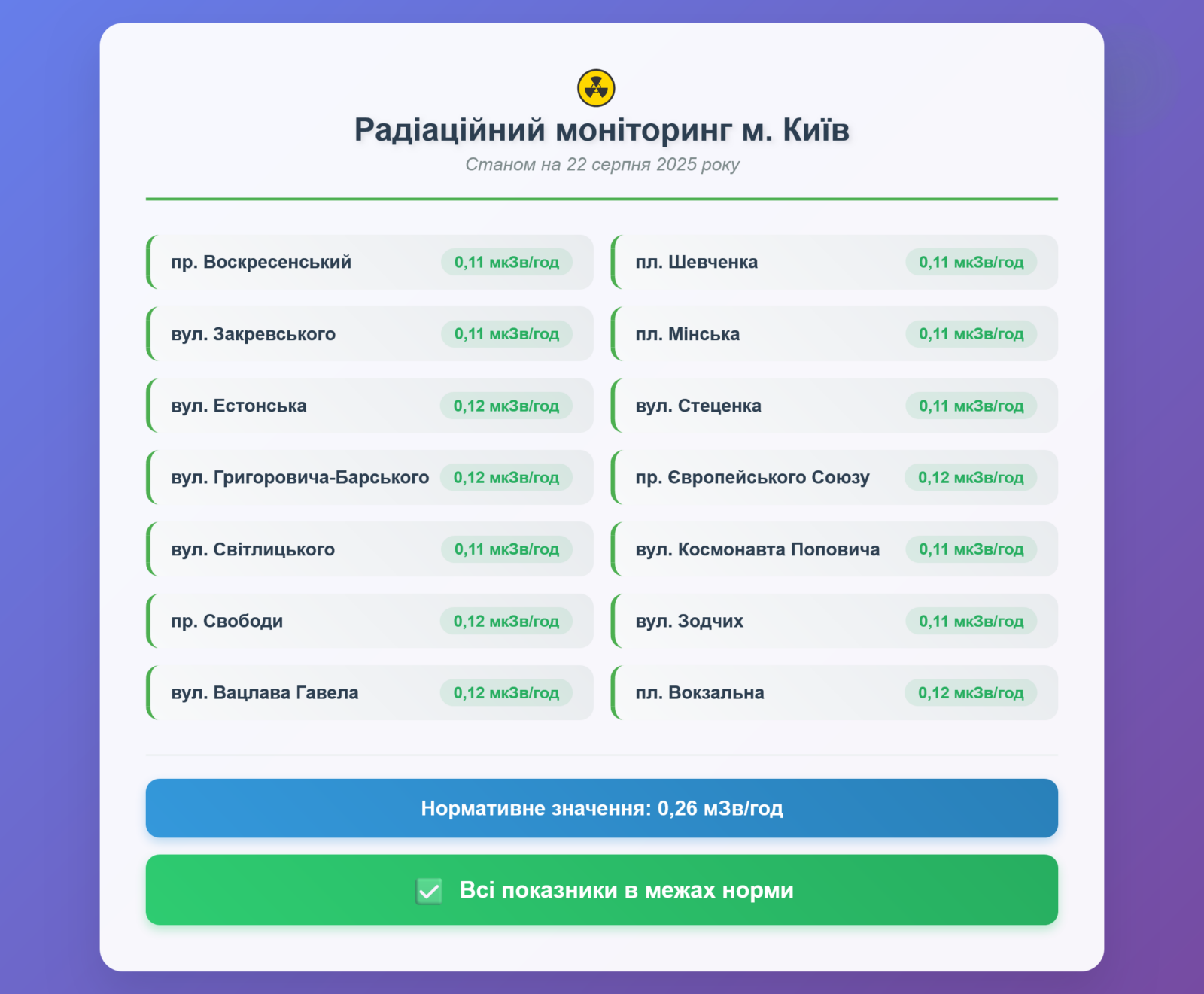Image resolution: width=1204 pixels, height=994 pixels.
Task: Click the green checkmark icon
Action: [x=429, y=891]
